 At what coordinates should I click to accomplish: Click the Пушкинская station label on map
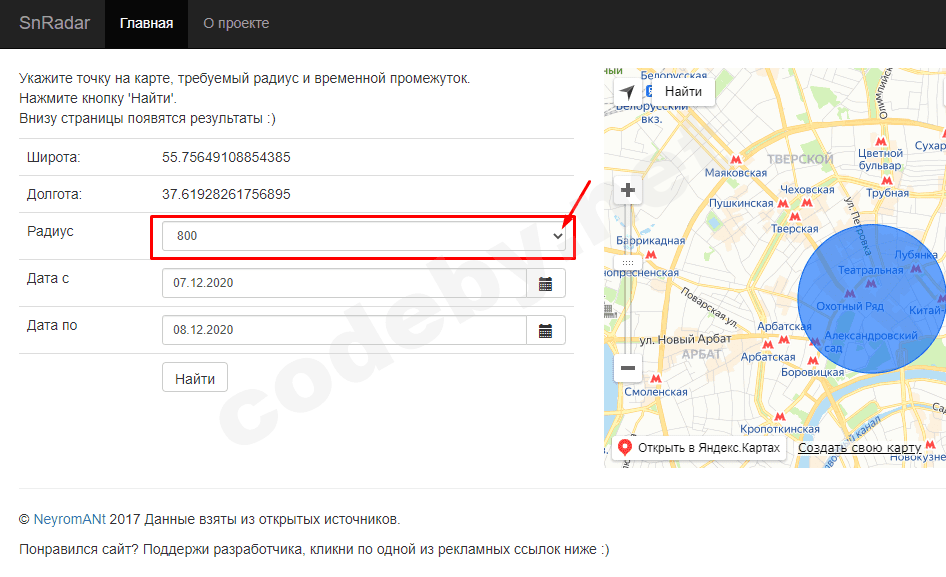[x=741, y=203]
